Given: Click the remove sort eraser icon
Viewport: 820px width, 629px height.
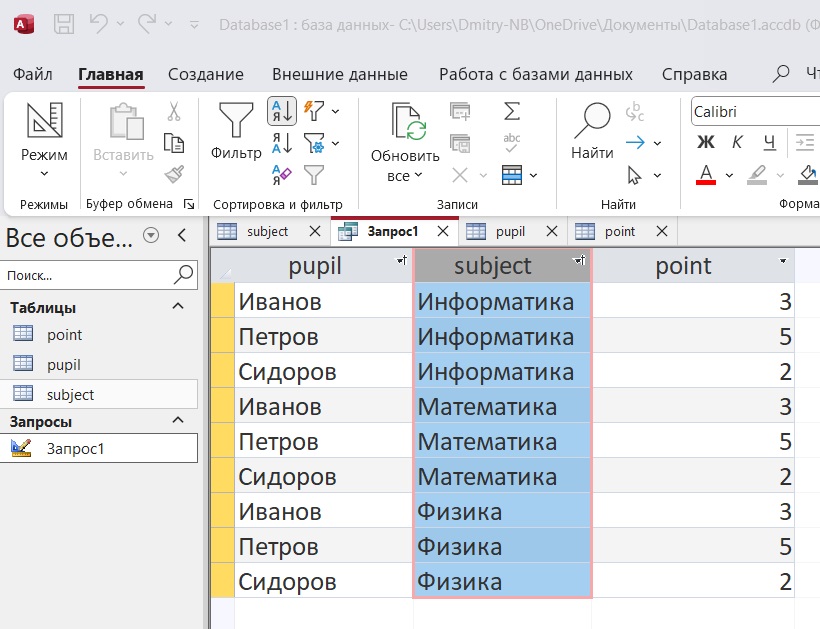Looking at the screenshot, I should pyautogui.click(x=282, y=176).
